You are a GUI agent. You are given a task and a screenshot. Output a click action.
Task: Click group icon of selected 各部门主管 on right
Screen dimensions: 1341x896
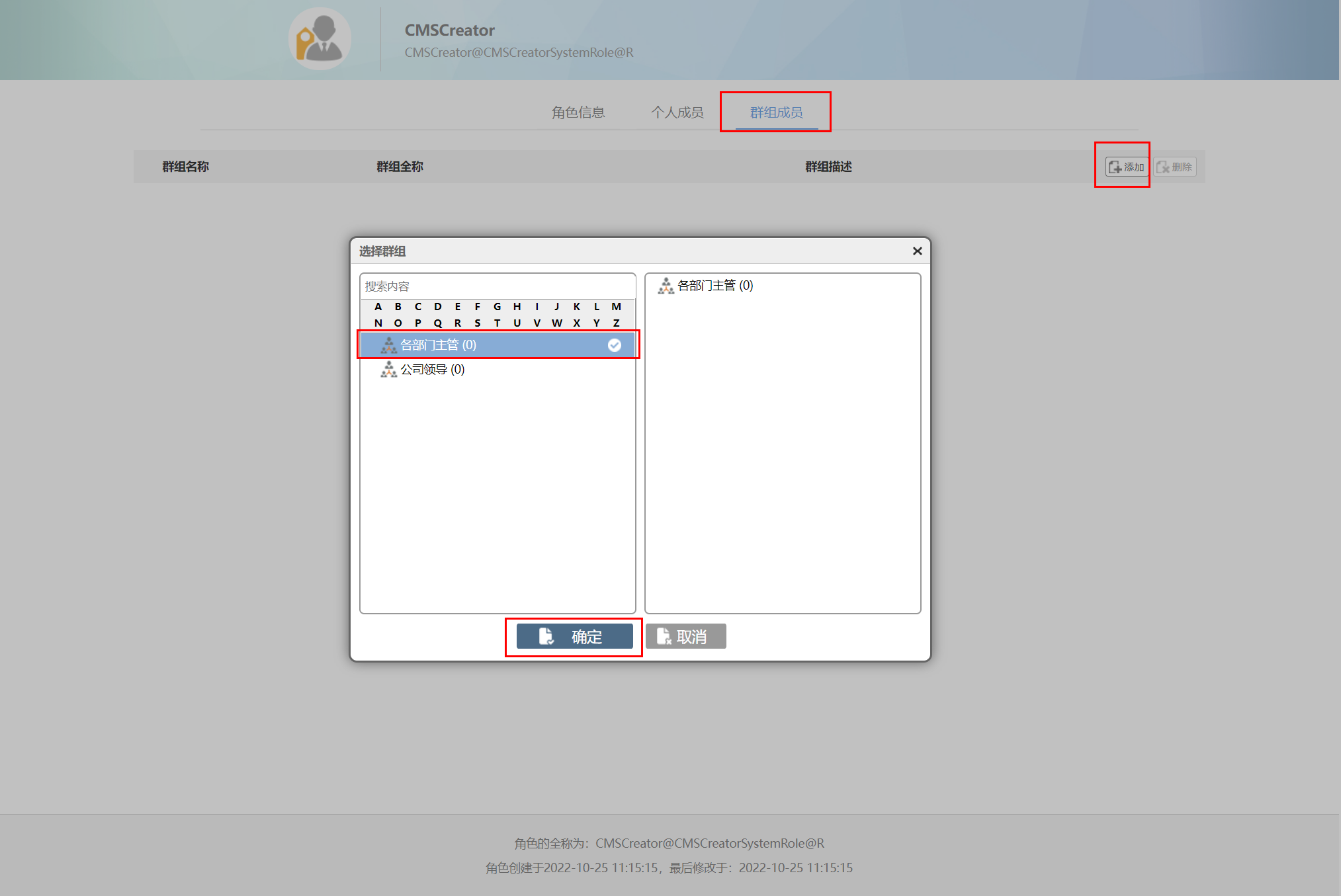666,286
